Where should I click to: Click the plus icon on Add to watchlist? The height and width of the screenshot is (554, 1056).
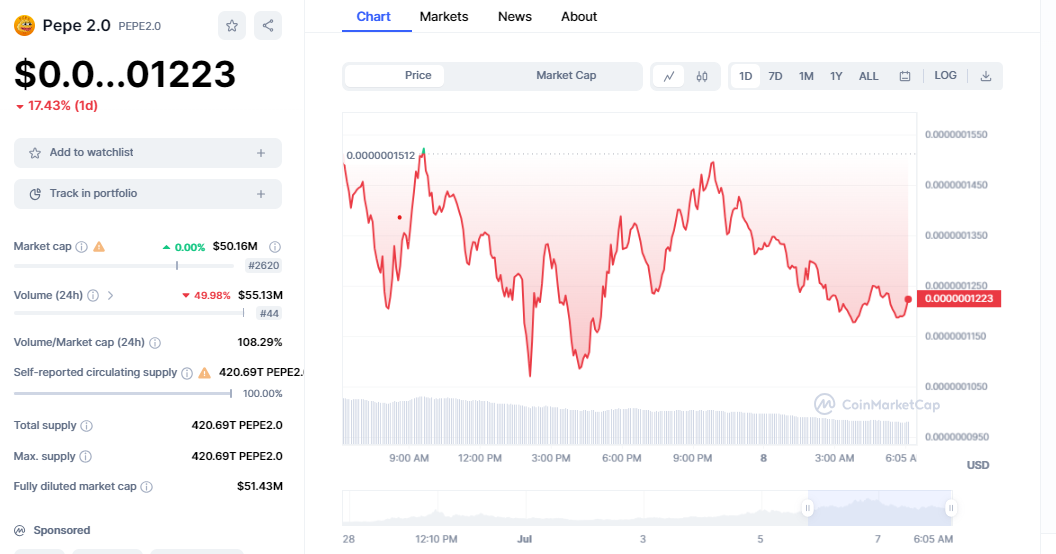click(x=261, y=153)
